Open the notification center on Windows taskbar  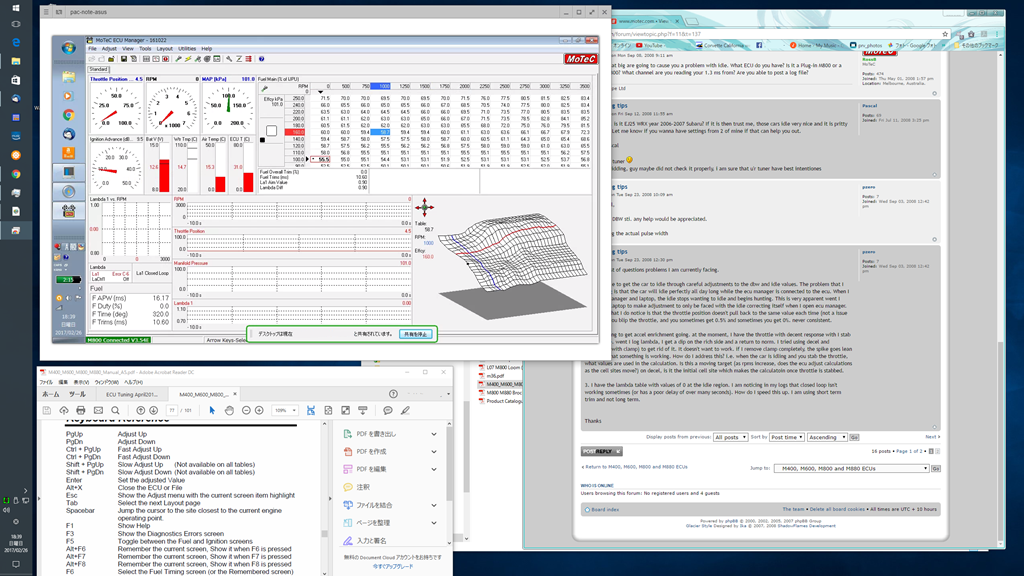pyautogui.click(x=16, y=564)
